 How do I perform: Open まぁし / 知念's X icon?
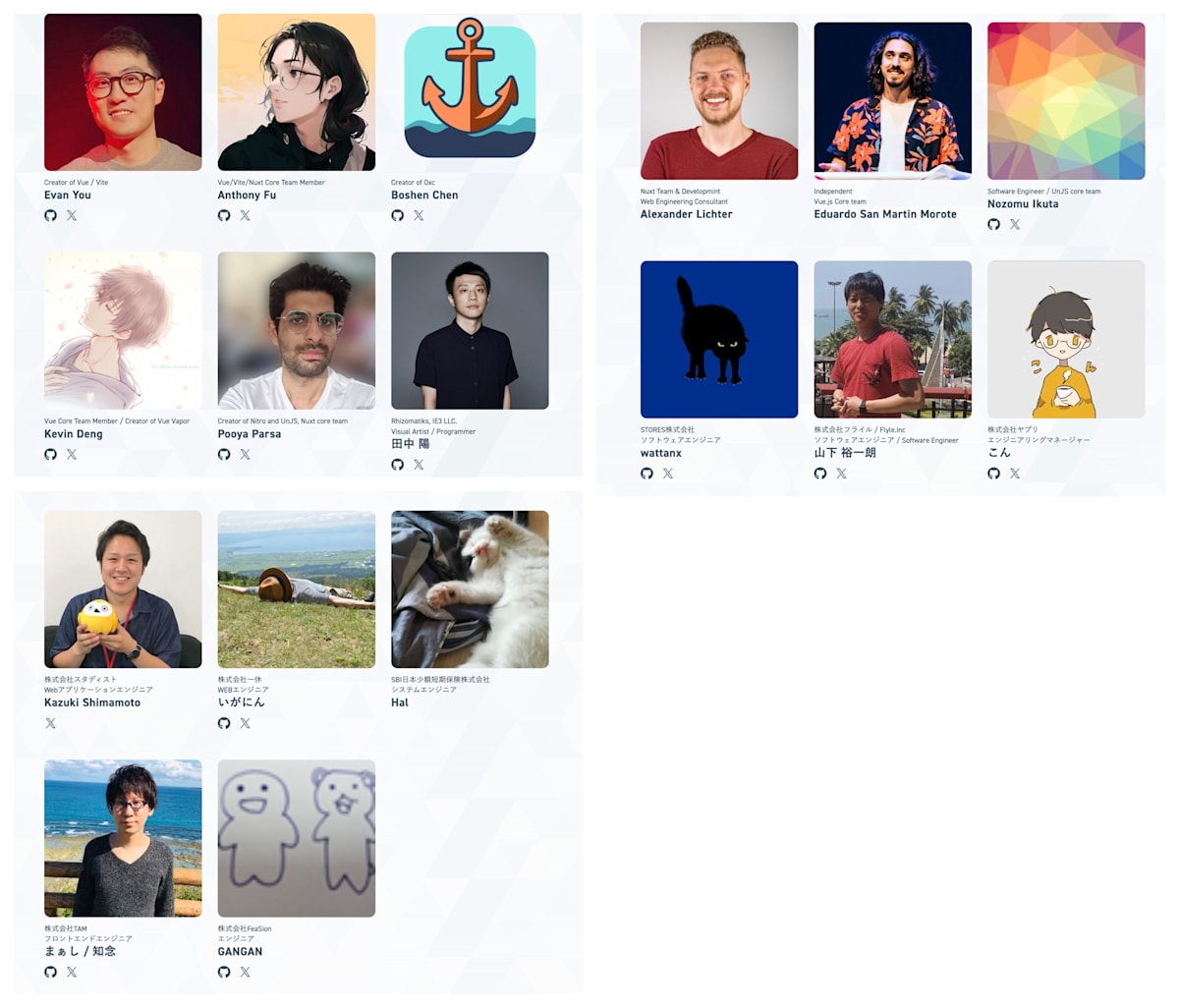click(72, 972)
